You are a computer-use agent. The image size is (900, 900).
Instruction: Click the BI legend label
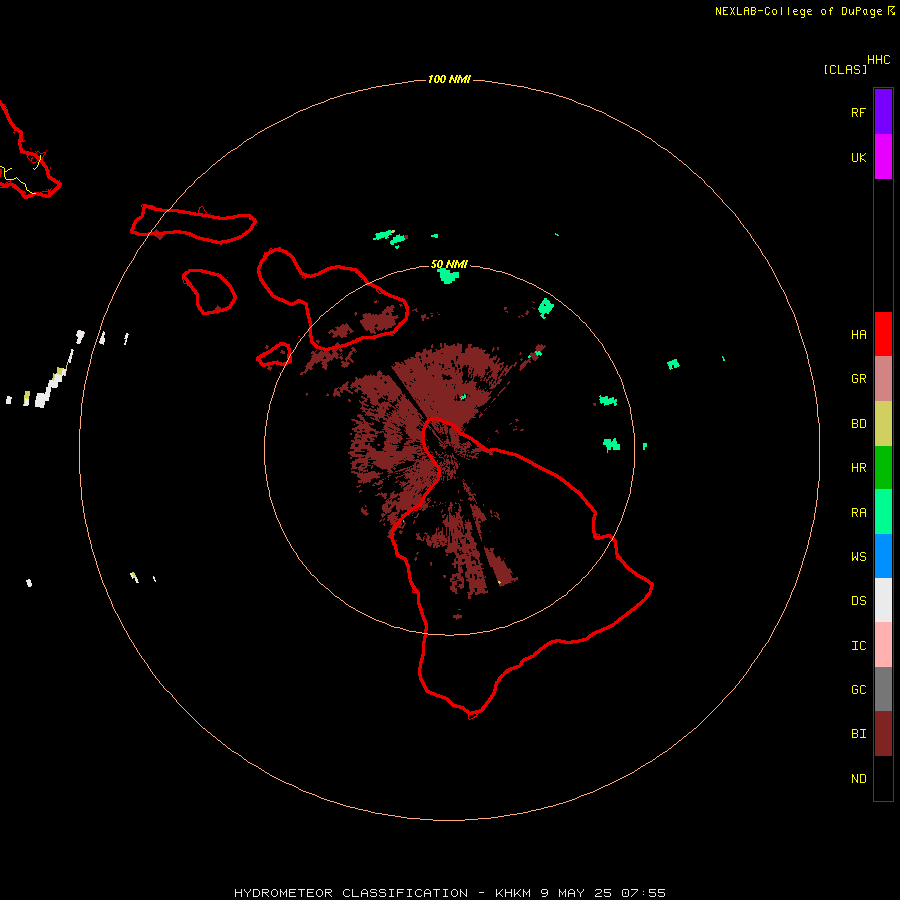tap(858, 734)
